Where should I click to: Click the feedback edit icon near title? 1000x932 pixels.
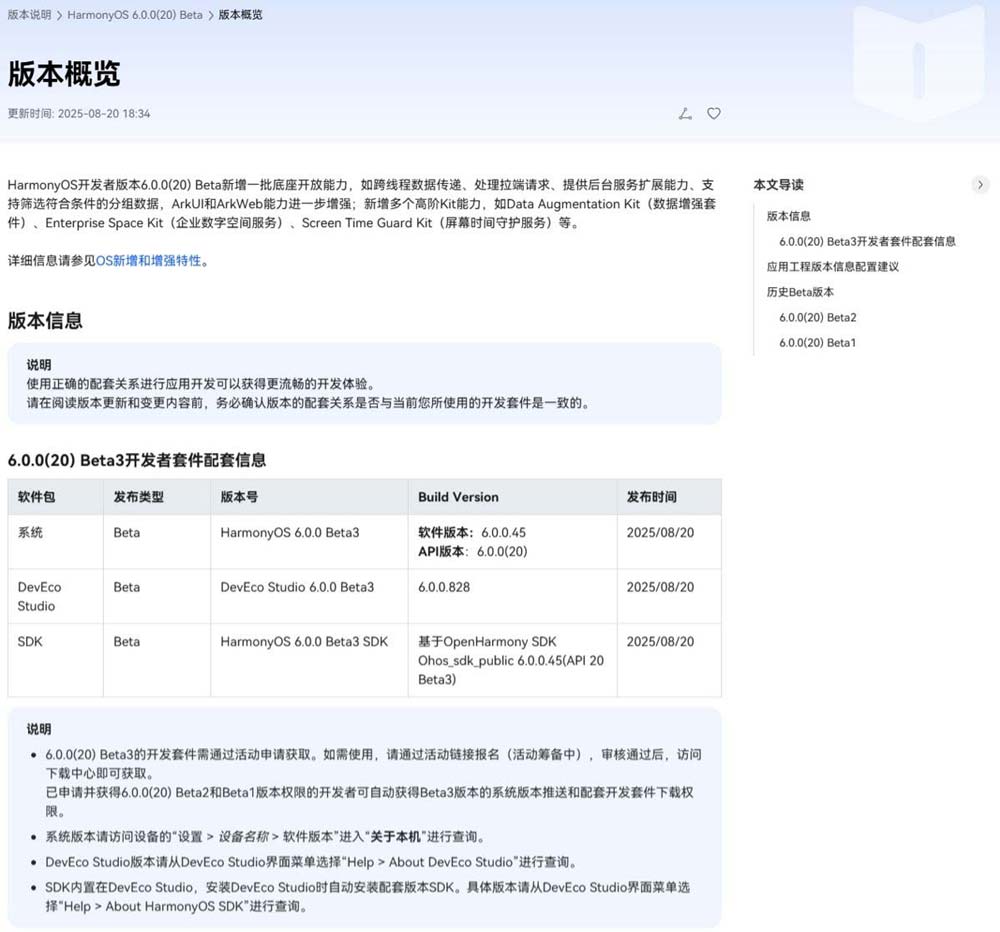[685, 114]
